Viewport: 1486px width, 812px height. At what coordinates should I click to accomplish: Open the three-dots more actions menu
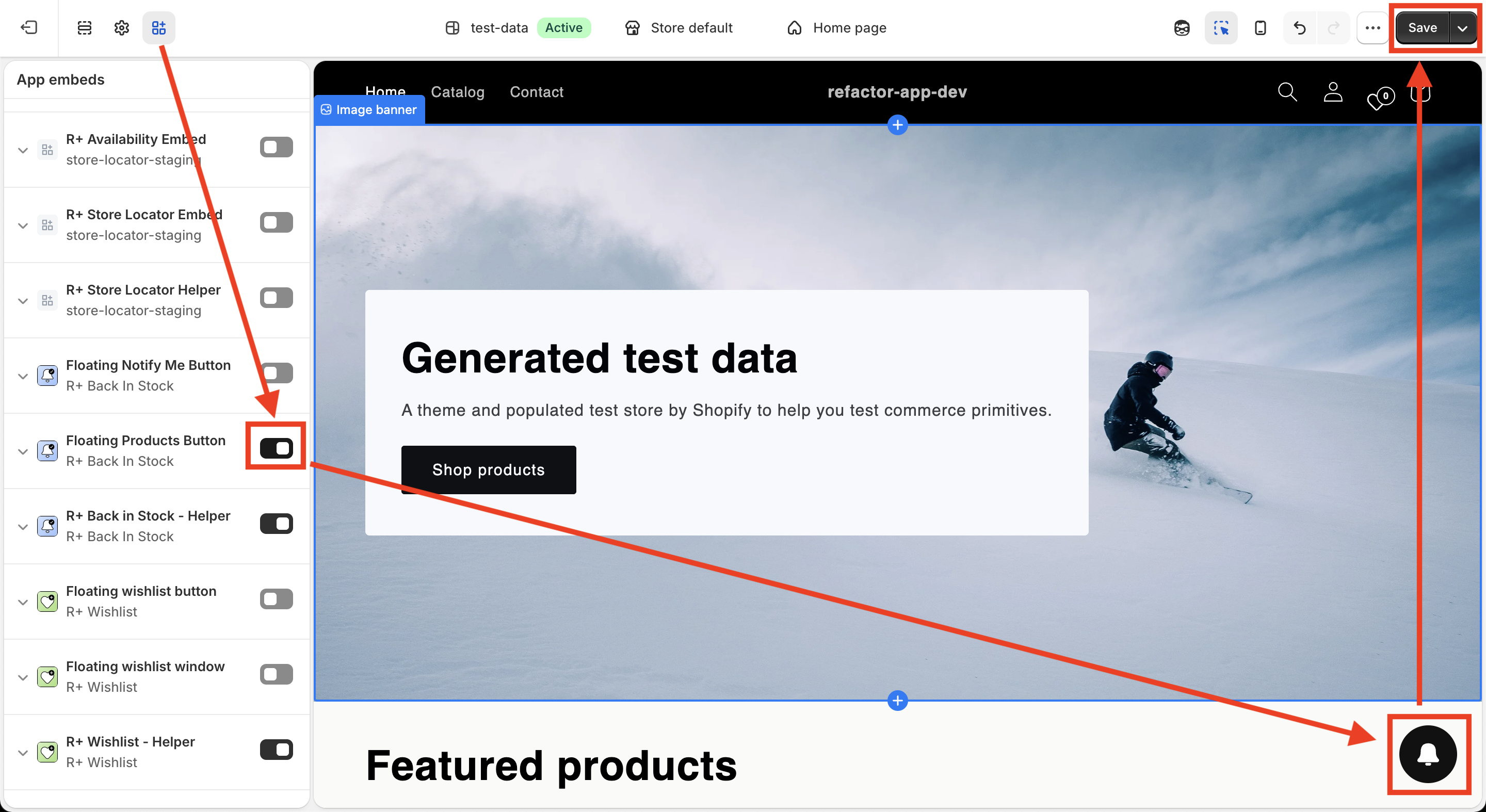coord(1373,28)
